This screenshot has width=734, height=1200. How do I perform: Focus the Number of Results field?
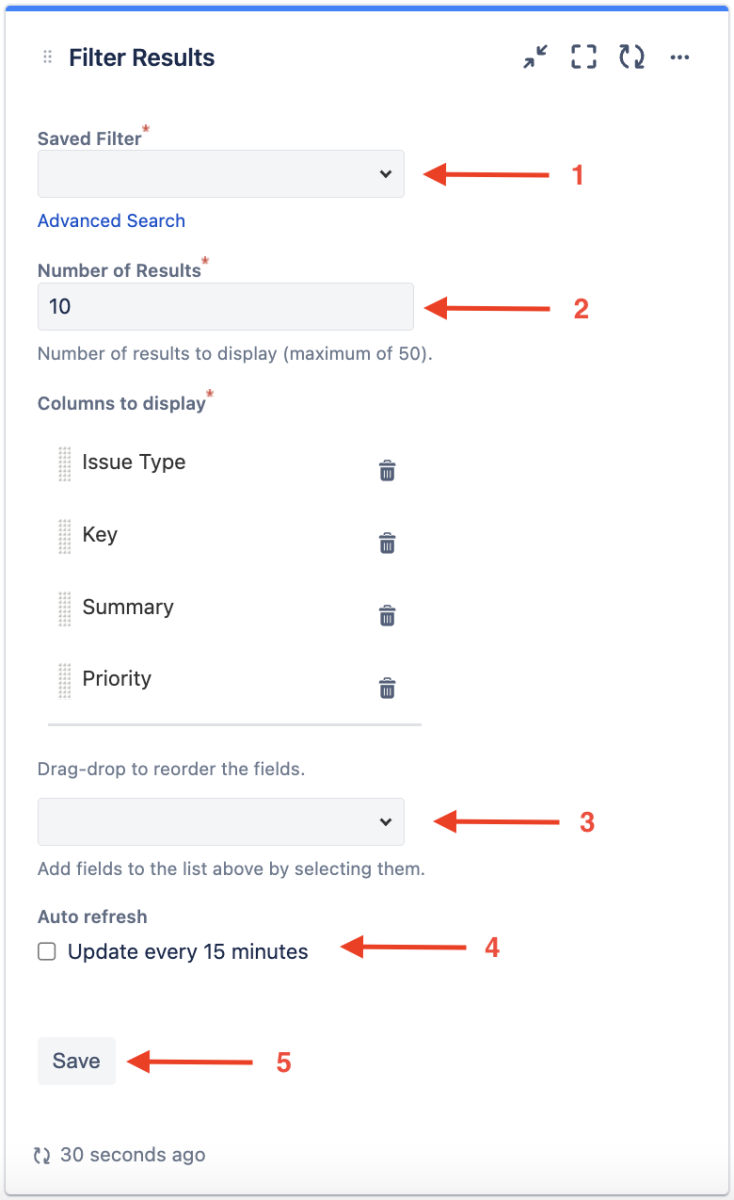coord(225,307)
